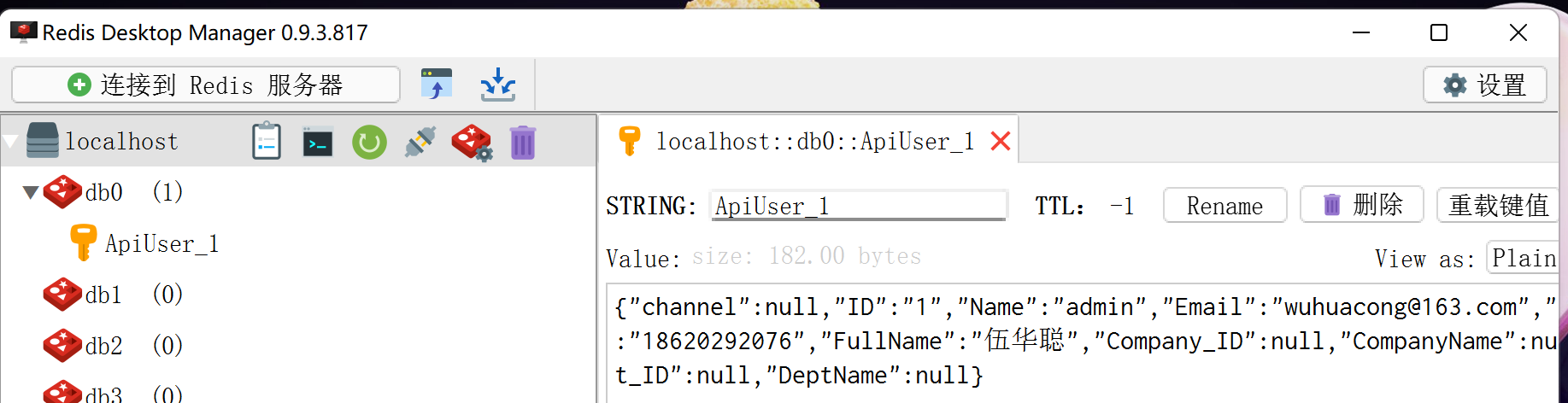The height and width of the screenshot is (403, 1568).
Task: Click the import connections icon
Action: [x=437, y=85]
